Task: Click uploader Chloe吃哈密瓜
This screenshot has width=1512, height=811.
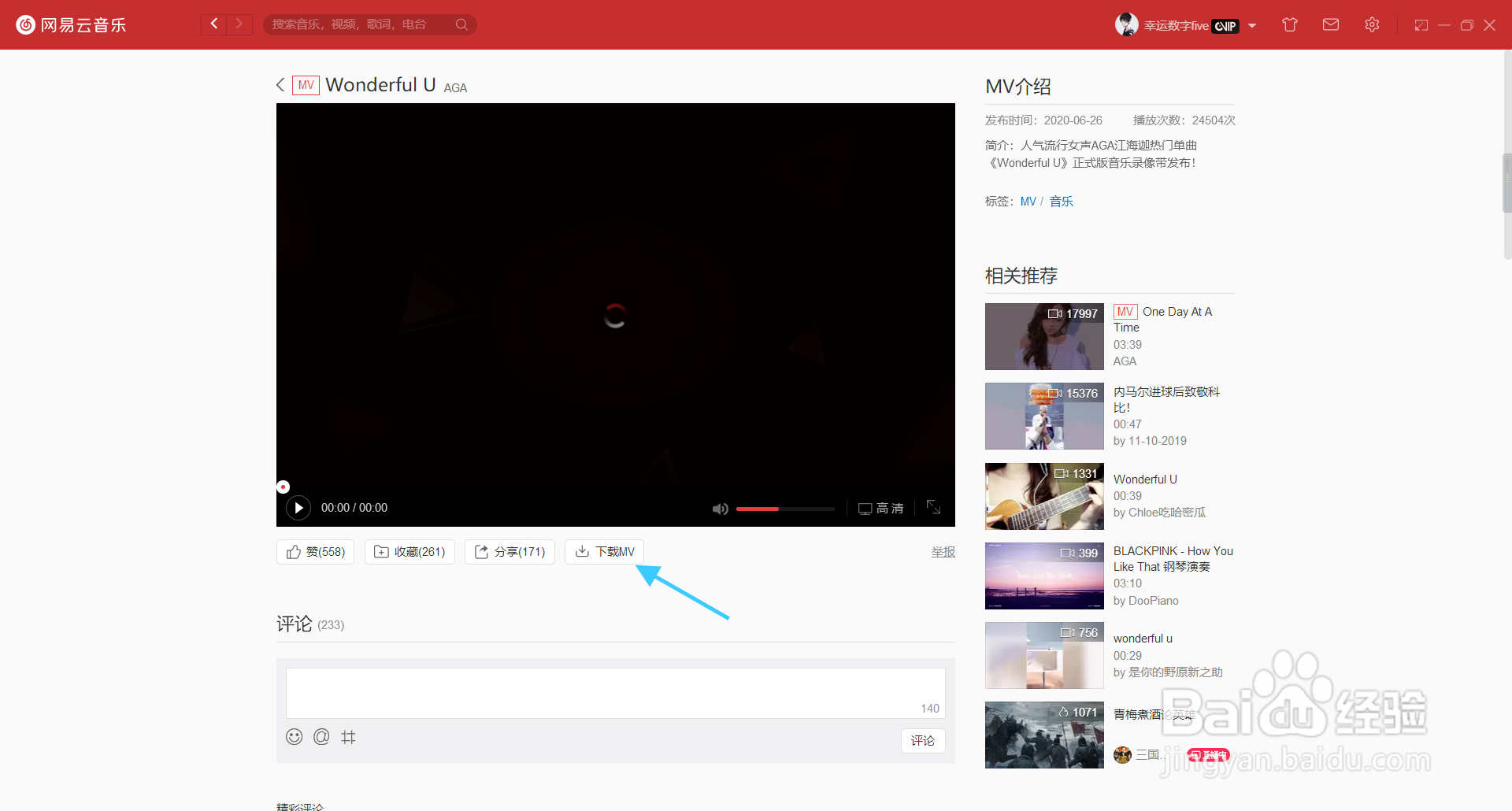Action: tap(1167, 513)
